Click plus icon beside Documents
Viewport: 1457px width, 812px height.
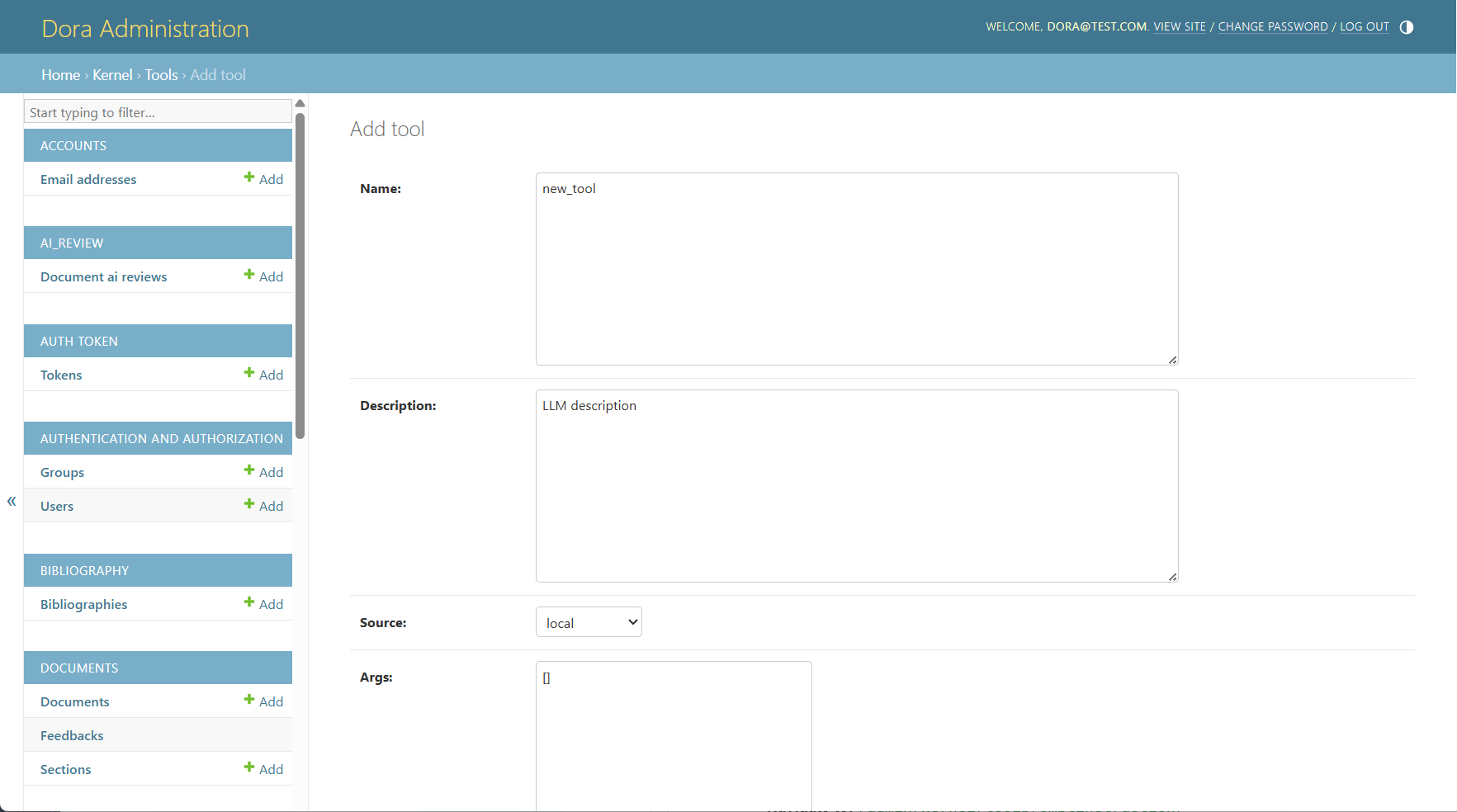pos(249,701)
